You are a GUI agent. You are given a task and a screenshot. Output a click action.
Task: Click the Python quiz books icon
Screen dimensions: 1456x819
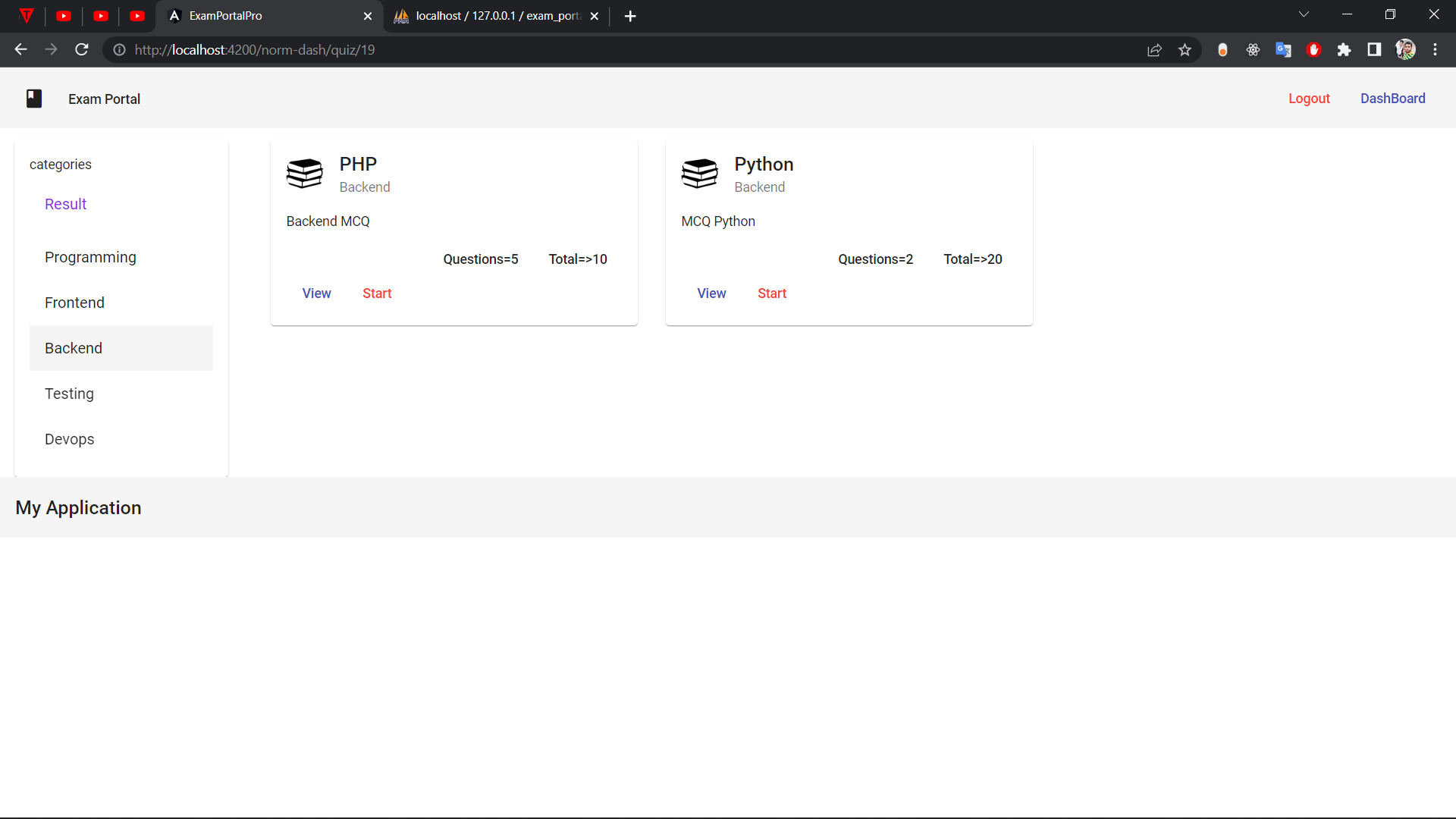699,174
